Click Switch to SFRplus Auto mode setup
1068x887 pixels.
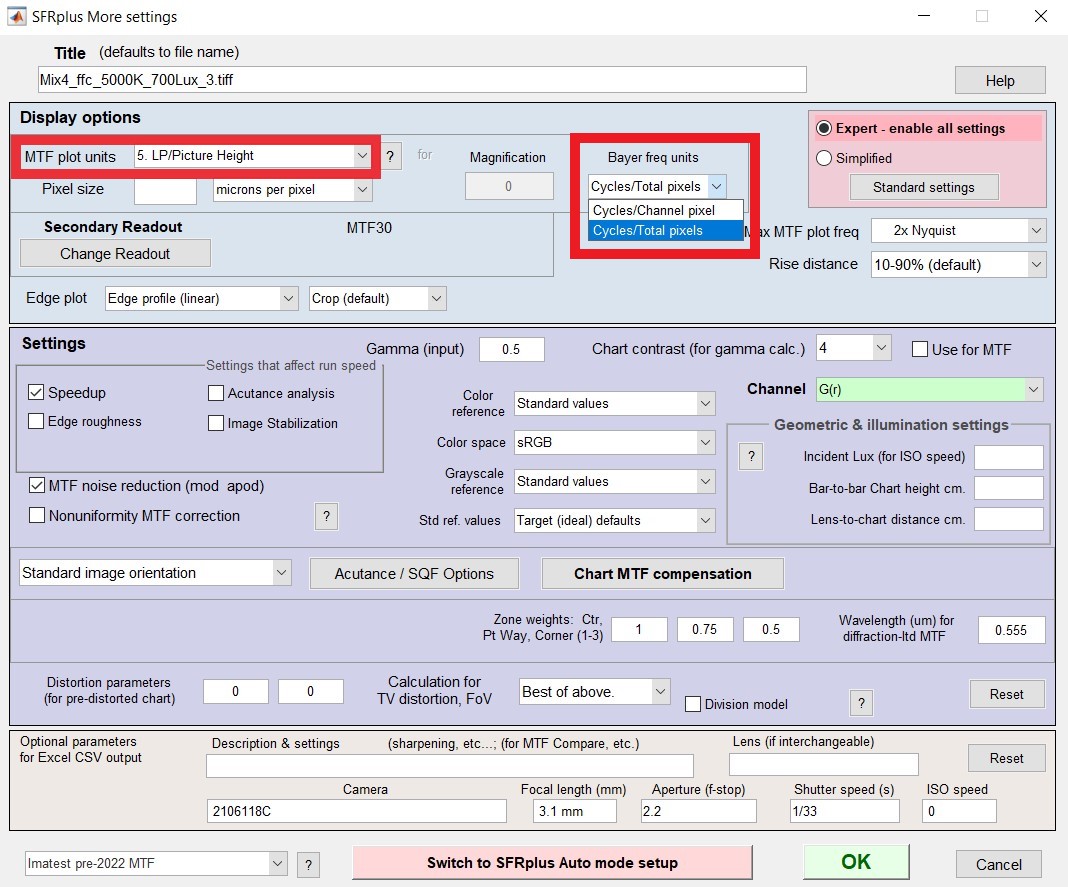coord(552,862)
